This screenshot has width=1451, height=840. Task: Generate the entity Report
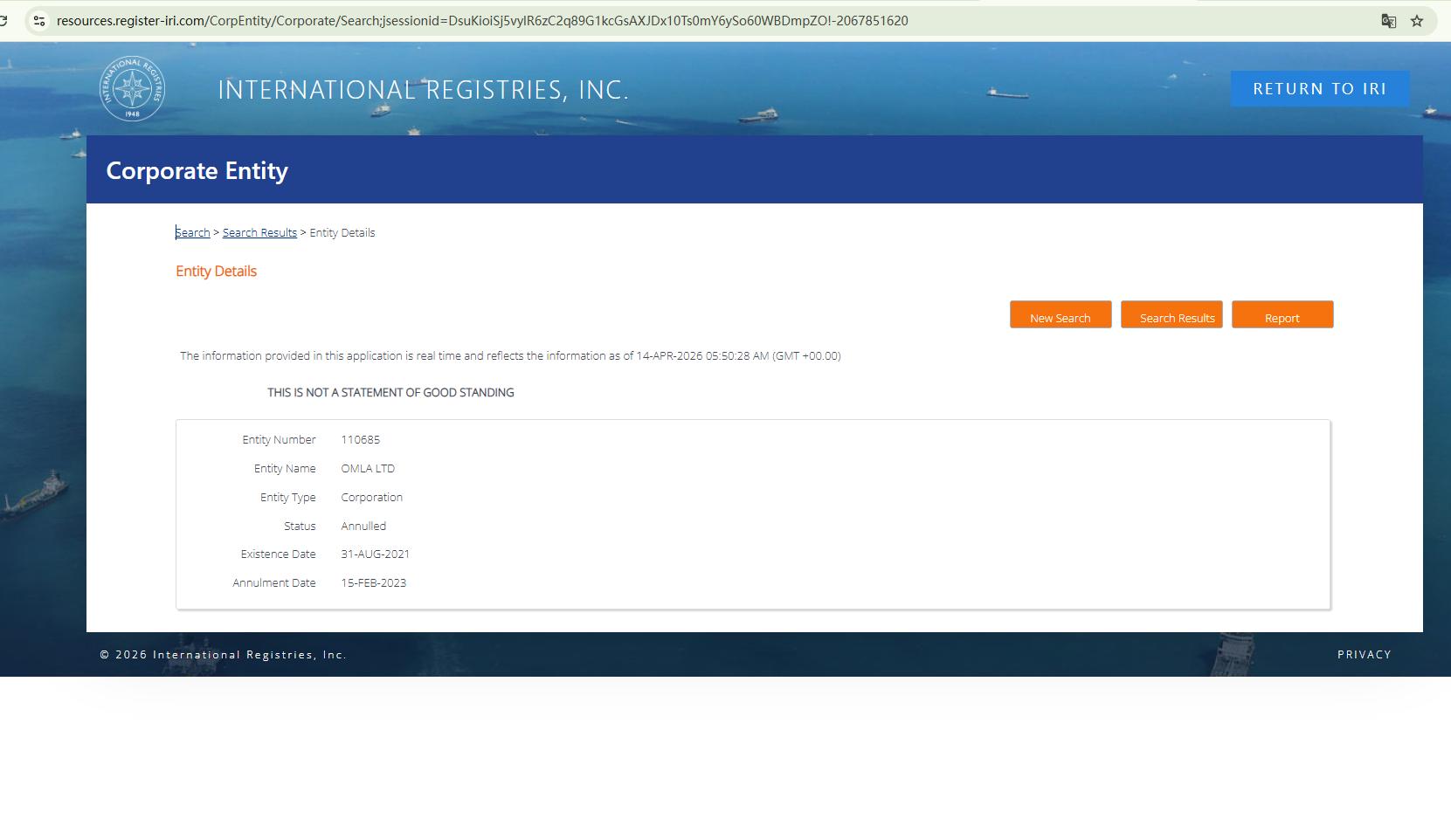[1282, 315]
